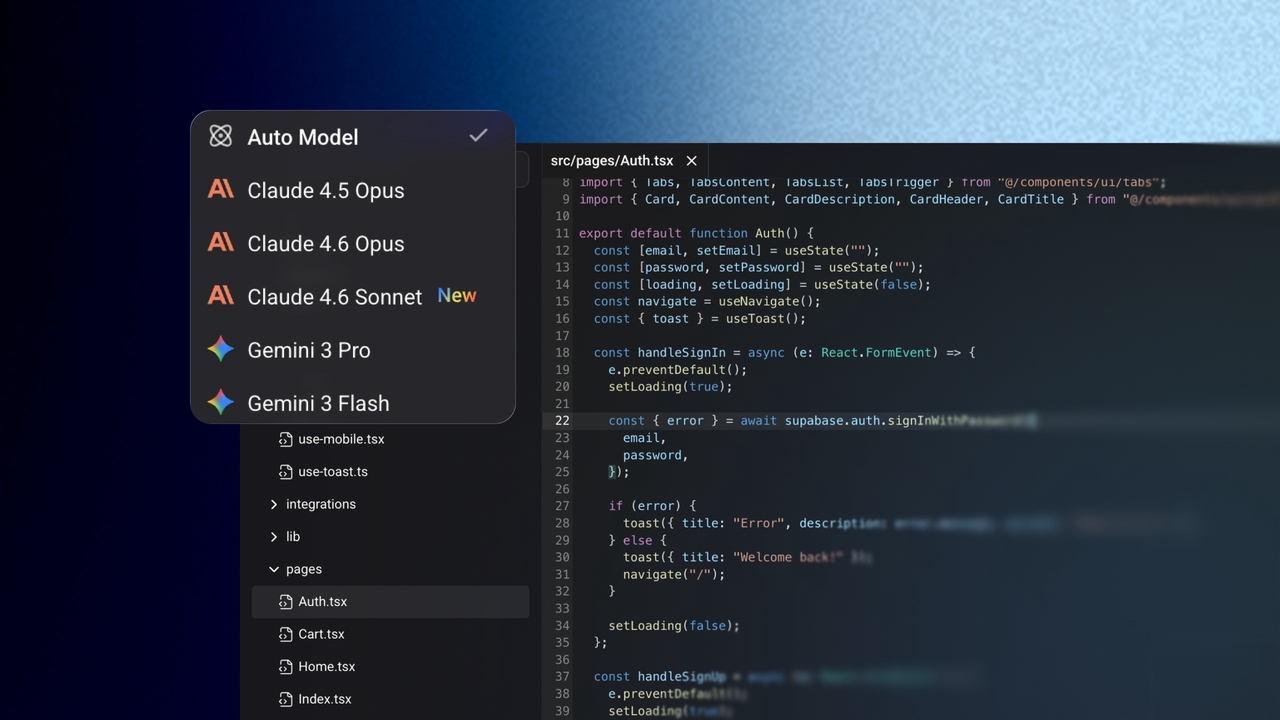Click Anthropic logo beside Claude 4.6 Sonnet
Viewport: 1280px width, 720px height.
pos(221,295)
